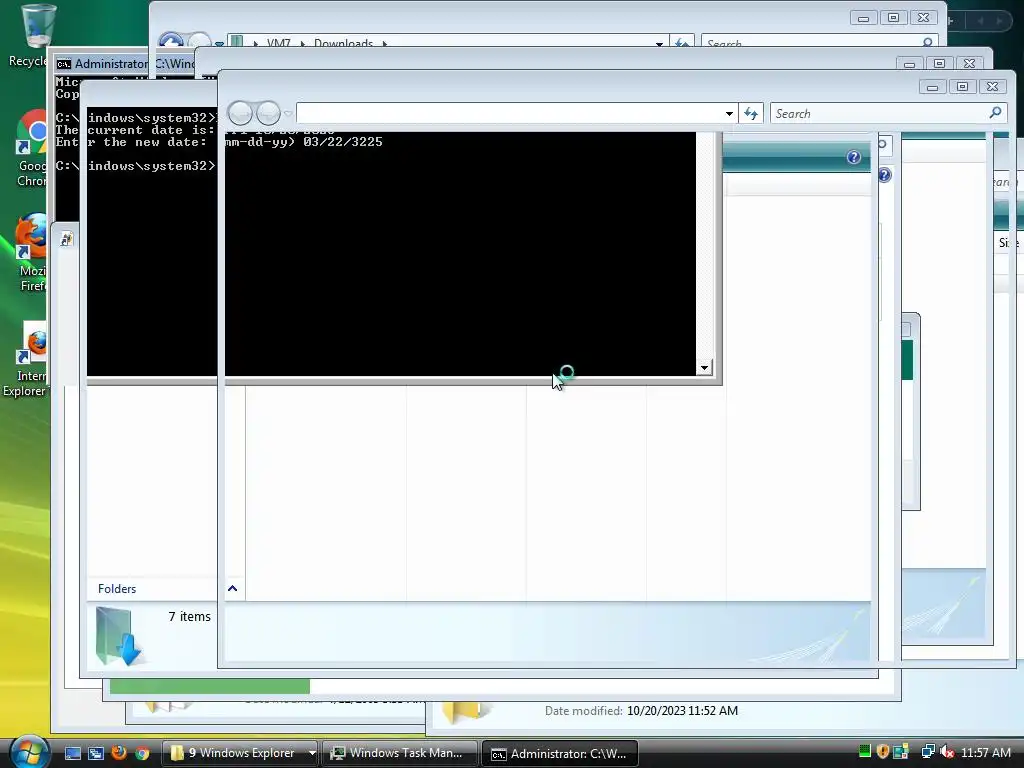1024x768 pixels.
Task: Click Forward button in front Explorer window
Action: pyautogui.click(x=268, y=114)
